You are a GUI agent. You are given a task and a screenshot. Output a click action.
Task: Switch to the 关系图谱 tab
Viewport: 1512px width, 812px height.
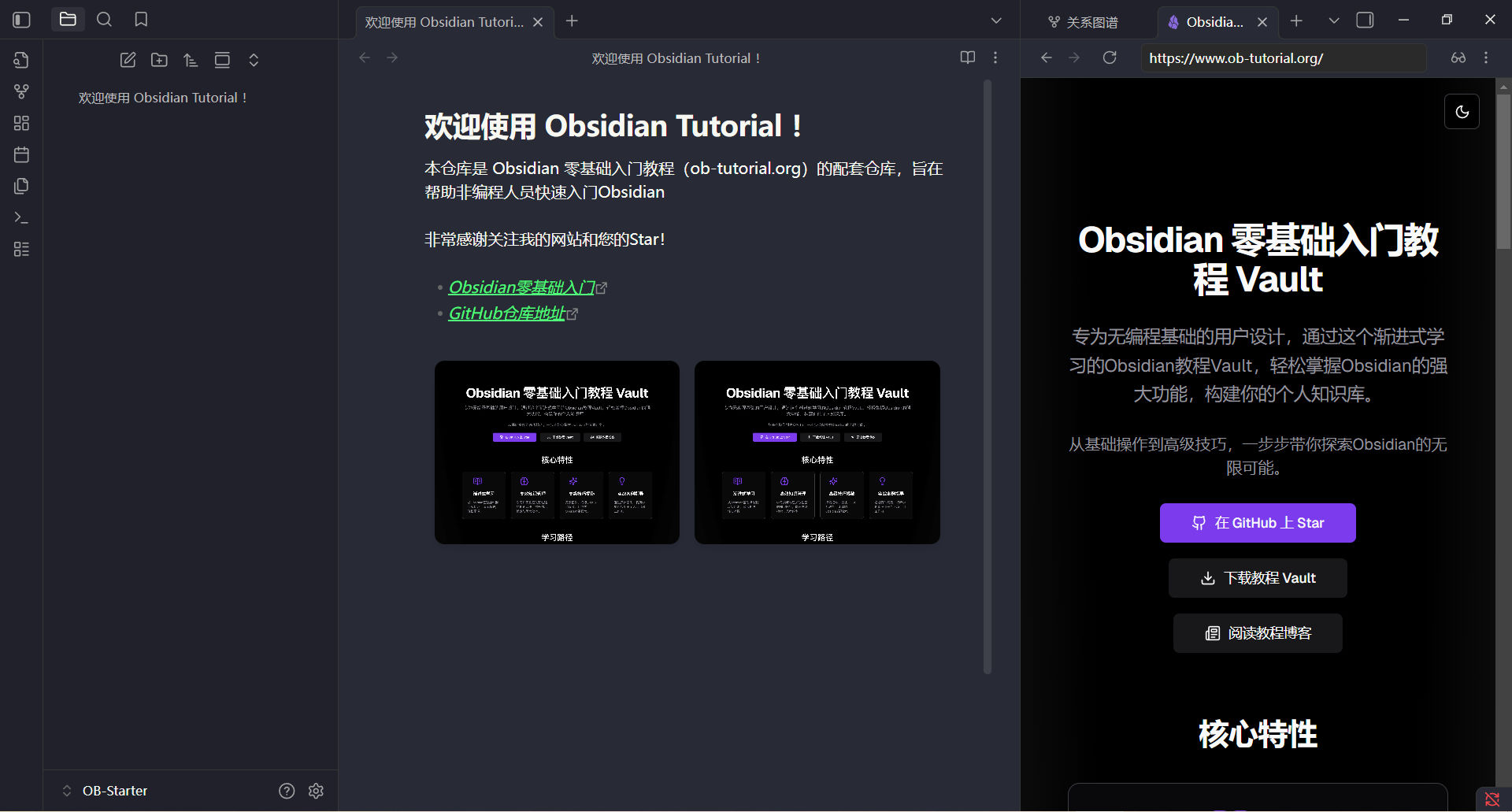click(x=1084, y=22)
